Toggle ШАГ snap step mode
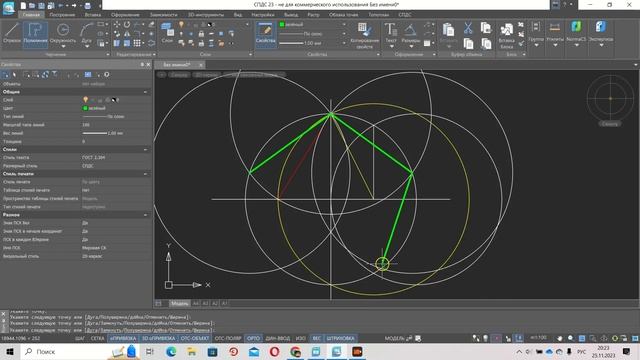 click(80, 338)
